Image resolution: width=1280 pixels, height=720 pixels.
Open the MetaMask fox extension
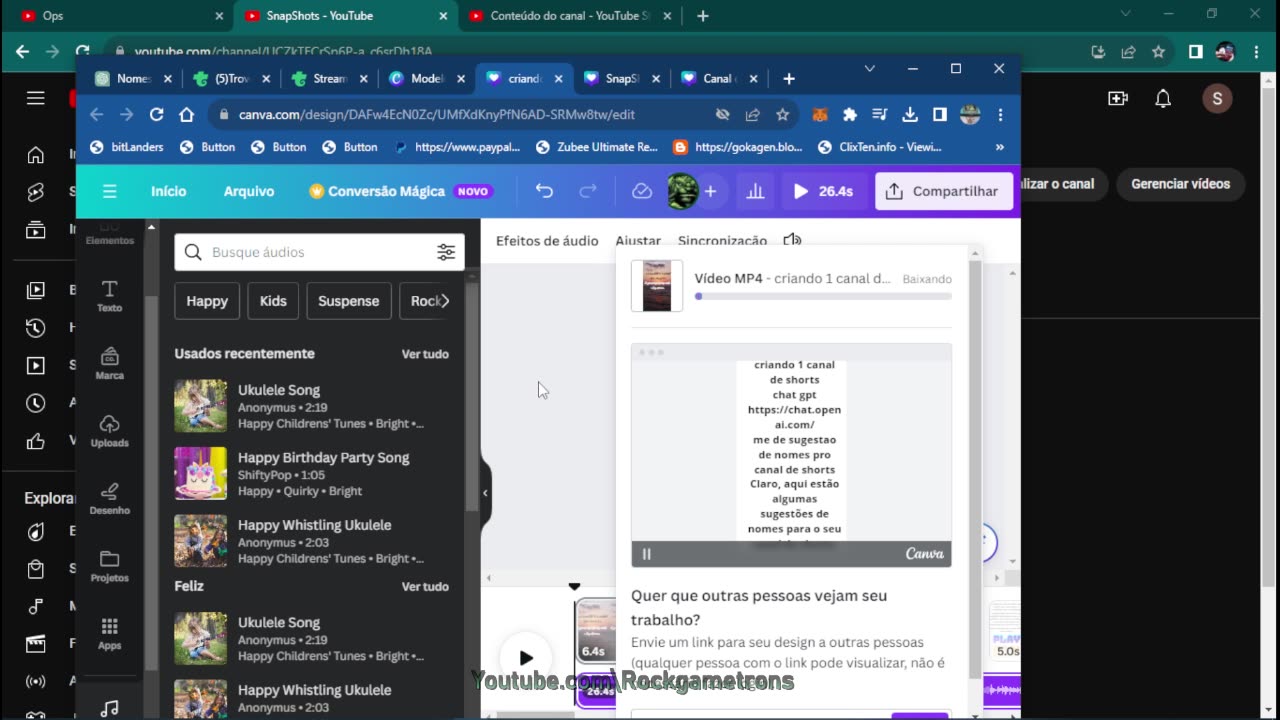click(820, 115)
